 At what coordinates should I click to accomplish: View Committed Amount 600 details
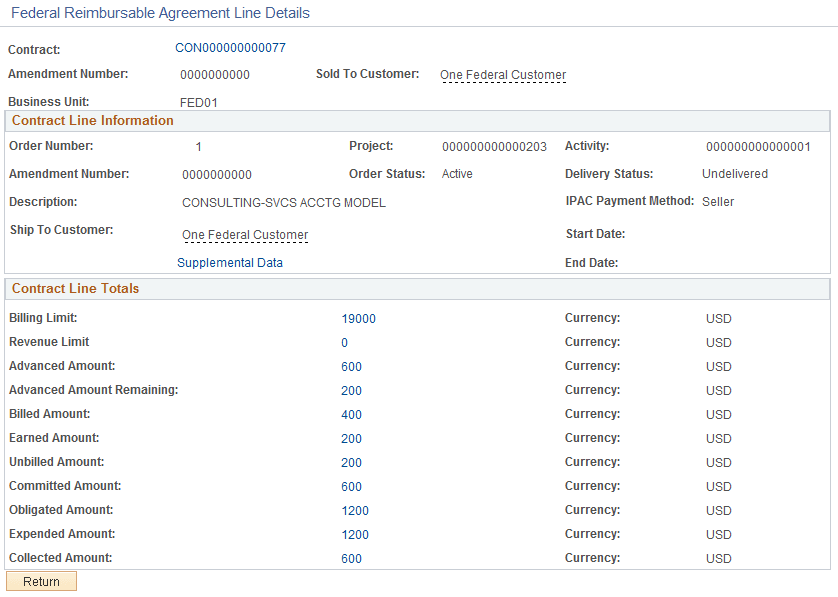coord(351,486)
